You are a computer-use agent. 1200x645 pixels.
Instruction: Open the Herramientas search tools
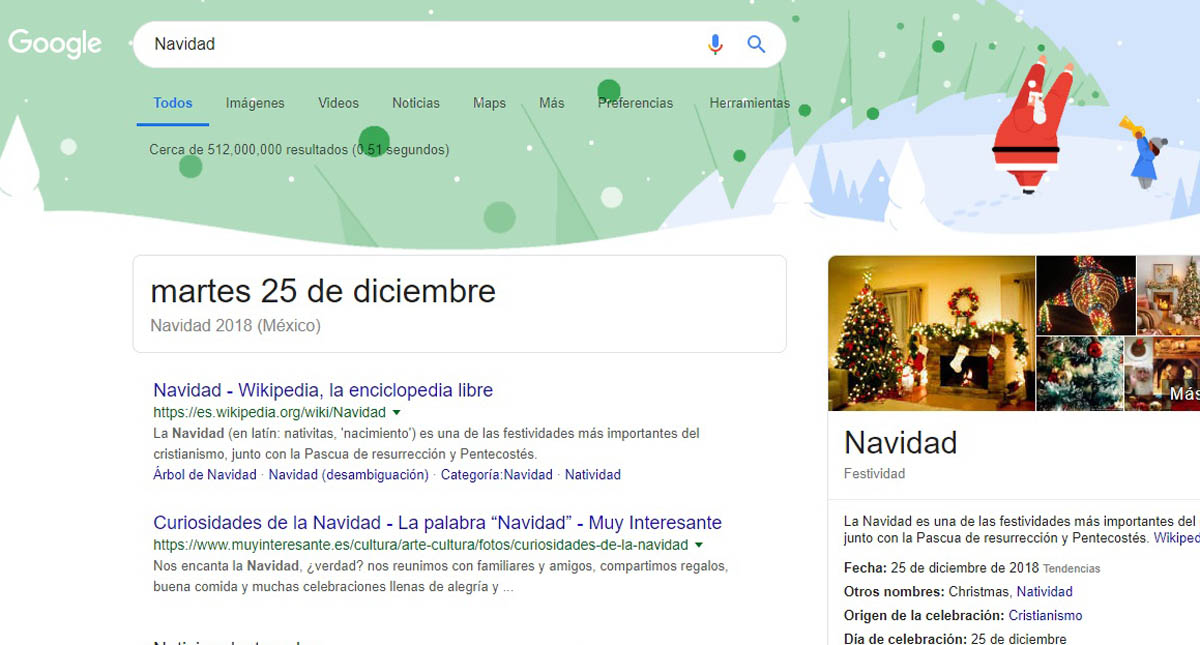(x=749, y=103)
